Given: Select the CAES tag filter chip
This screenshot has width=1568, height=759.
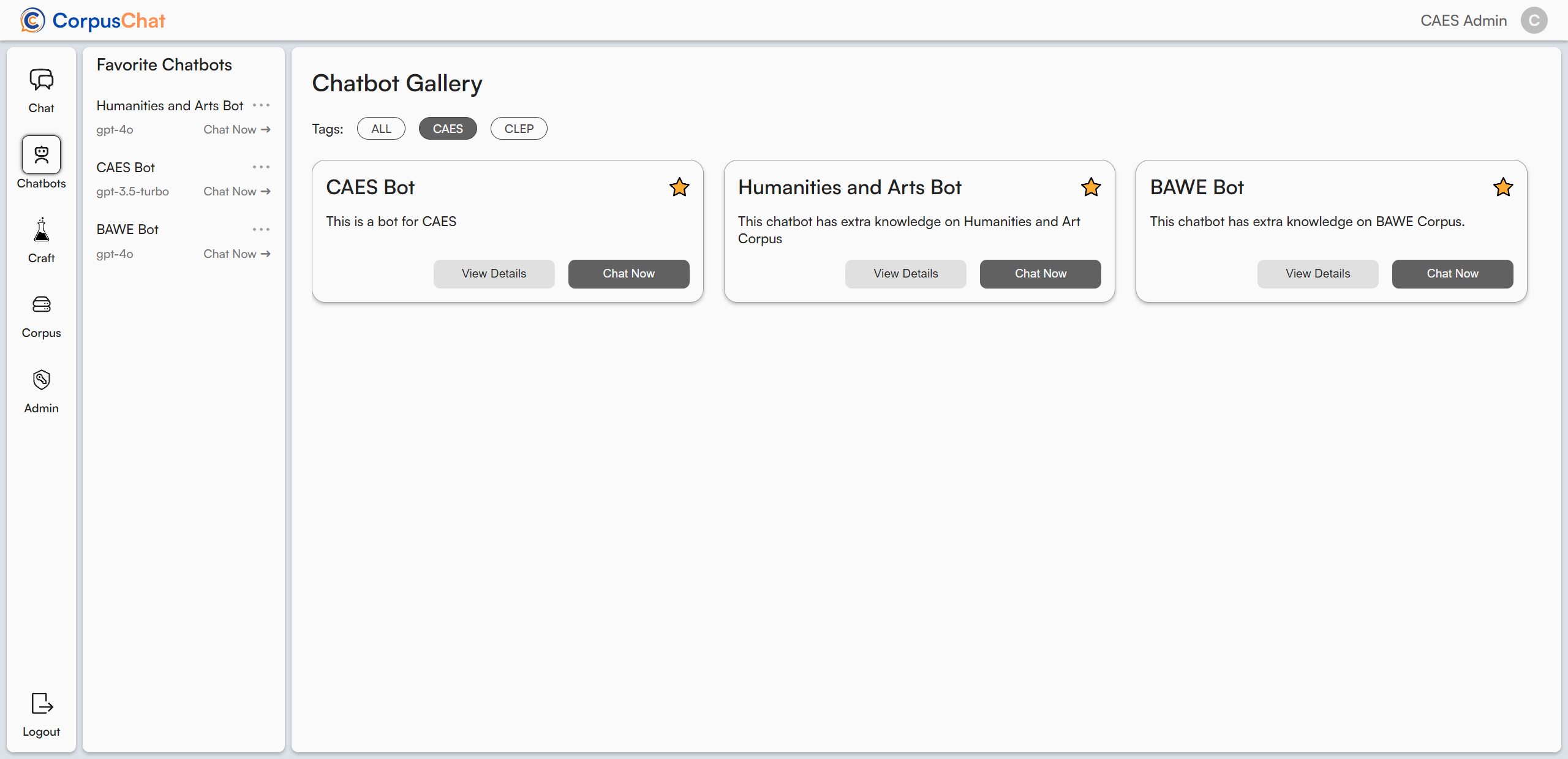Looking at the screenshot, I should pos(448,129).
